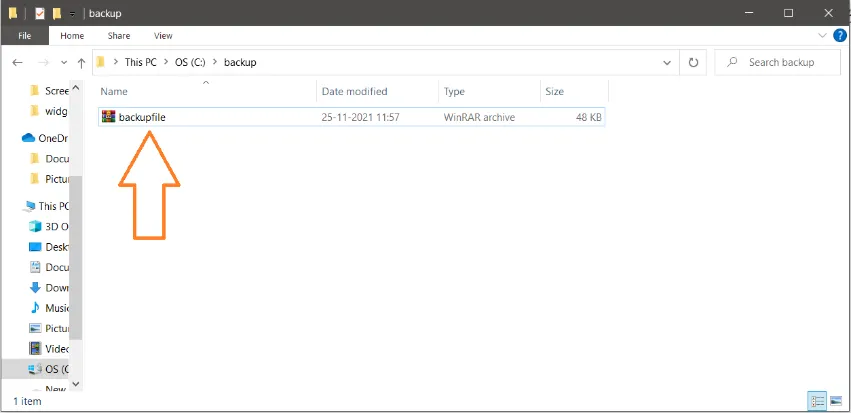Sort files by Type column

(489, 91)
